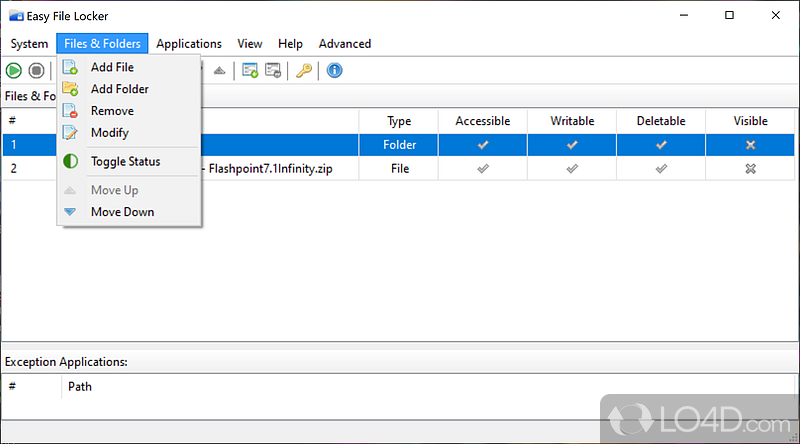Select the Flashpoint7.1Infinity.zip entry

tap(270, 169)
